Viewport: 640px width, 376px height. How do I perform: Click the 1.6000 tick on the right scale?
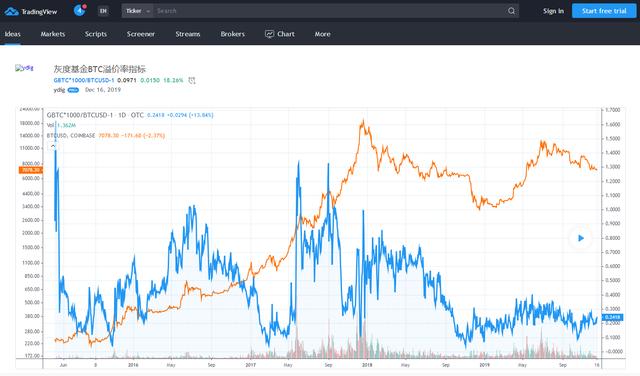click(613, 124)
